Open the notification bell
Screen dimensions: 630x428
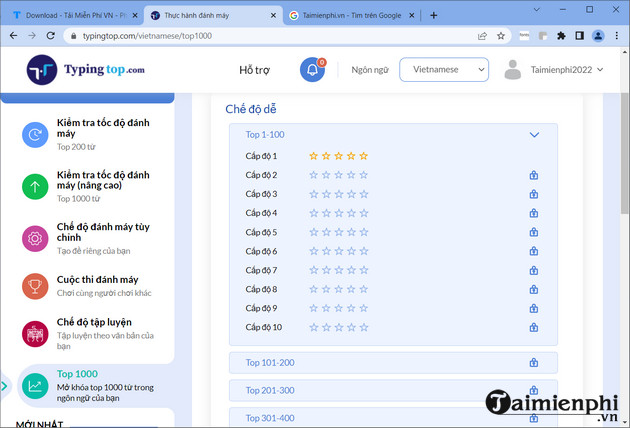pos(312,70)
